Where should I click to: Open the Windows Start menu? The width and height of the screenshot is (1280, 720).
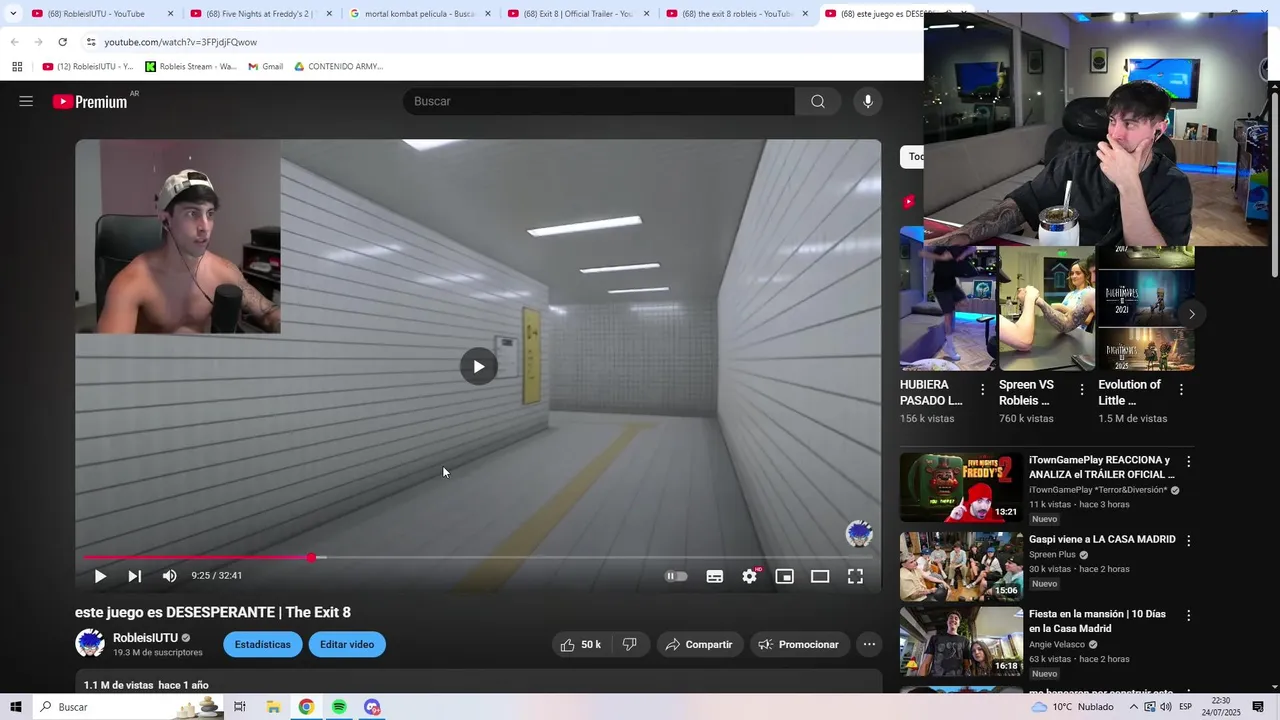click(x=16, y=707)
